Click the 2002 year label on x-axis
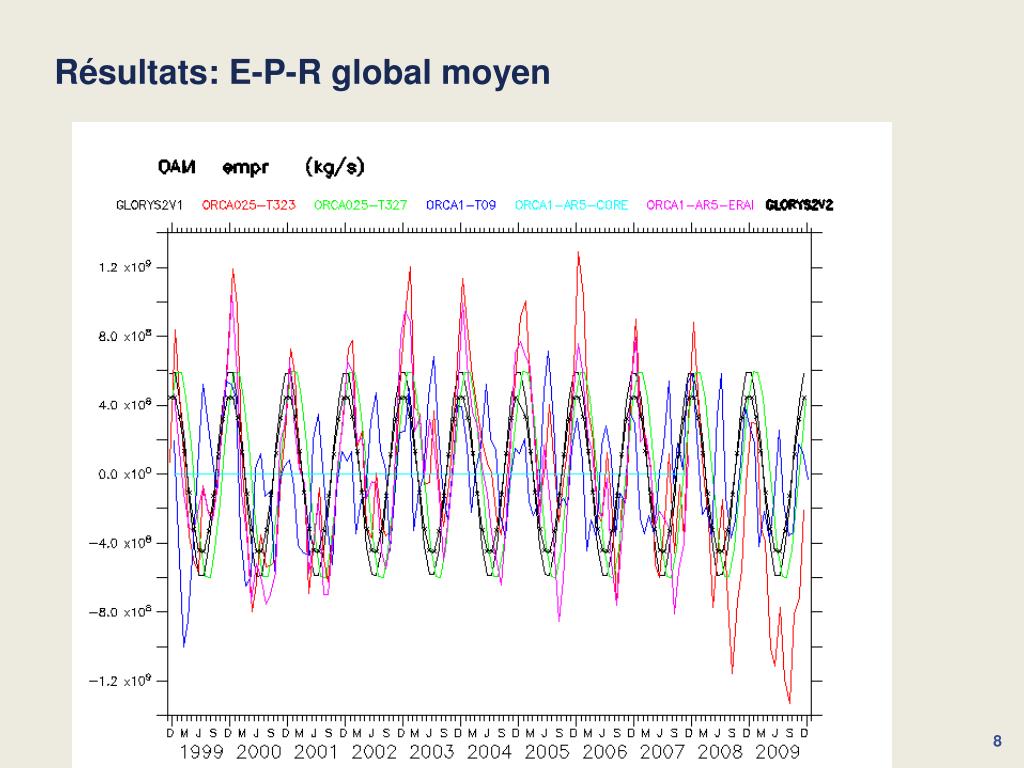The image size is (1024, 768). click(x=374, y=752)
